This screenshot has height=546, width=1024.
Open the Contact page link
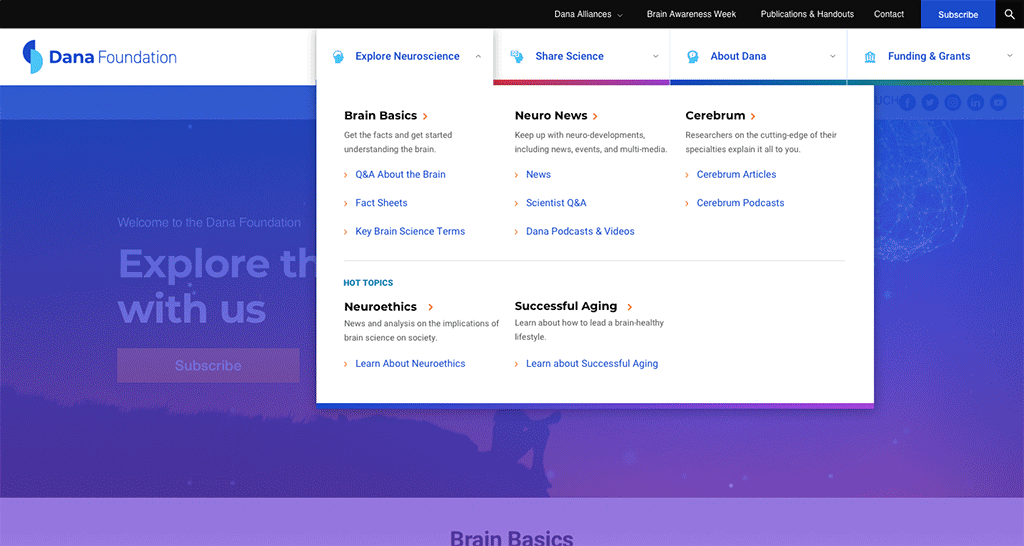point(889,14)
